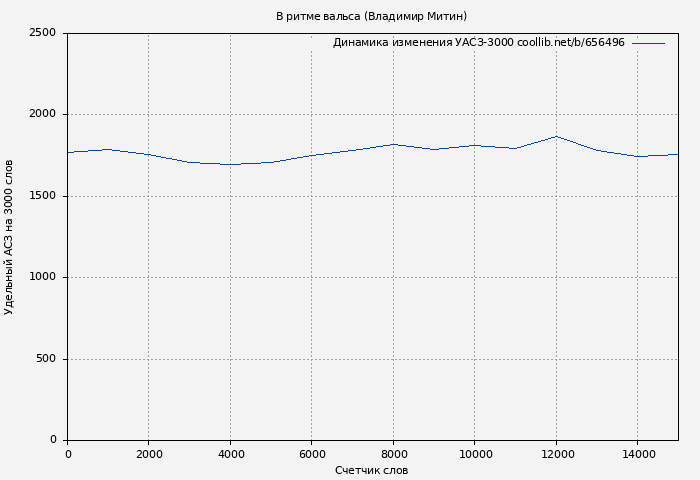Viewport: 700px width, 480px height.
Task: Click the y-axis tick label 1500
Action: (x=43, y=196)
